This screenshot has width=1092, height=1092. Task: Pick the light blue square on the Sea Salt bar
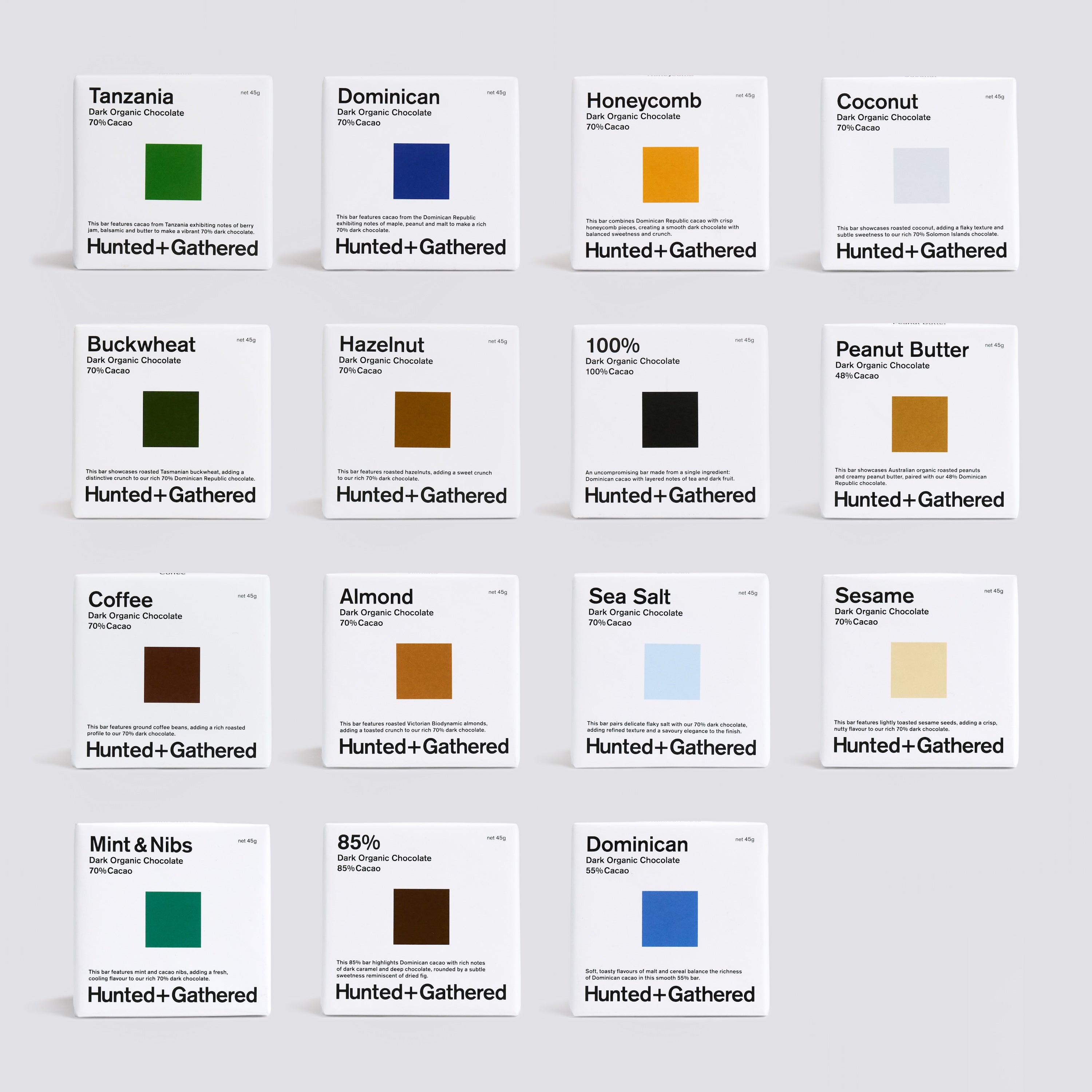click(x=673, y=672)
